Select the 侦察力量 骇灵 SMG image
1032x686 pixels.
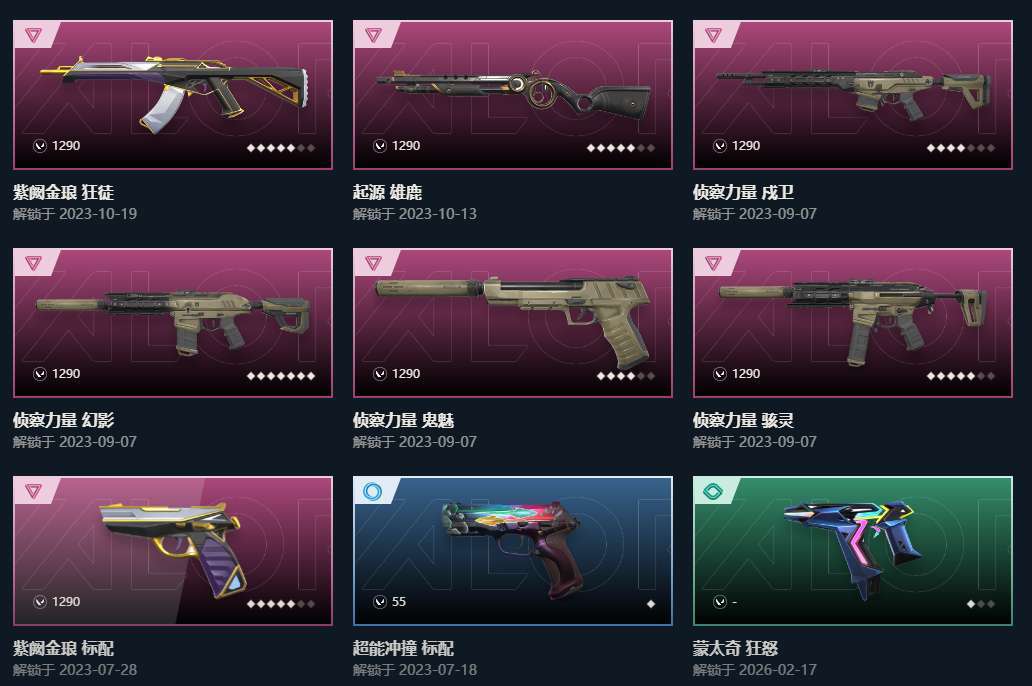click(x=853, y=321)
